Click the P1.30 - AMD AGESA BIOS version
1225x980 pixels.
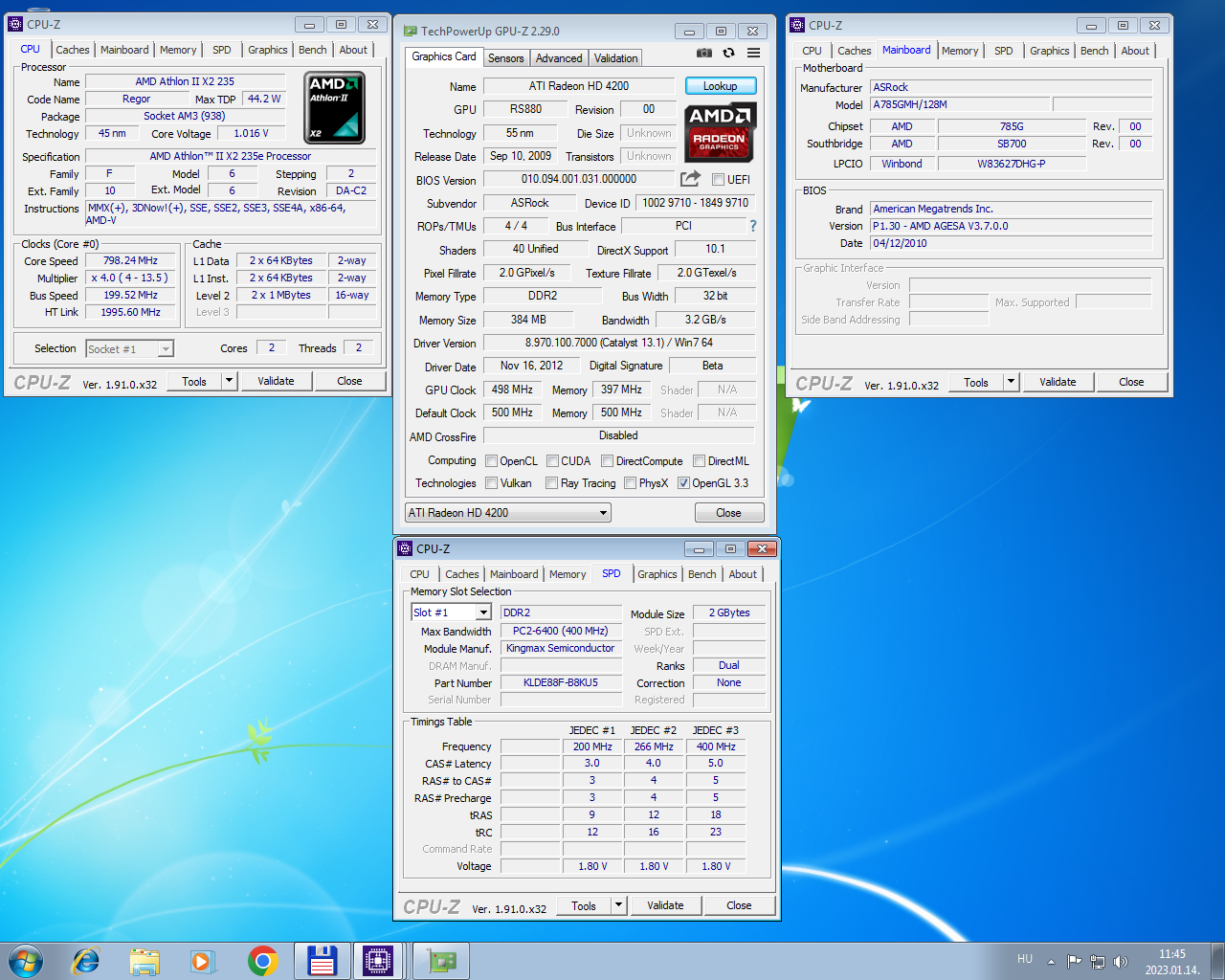(x=1012, y=226)
